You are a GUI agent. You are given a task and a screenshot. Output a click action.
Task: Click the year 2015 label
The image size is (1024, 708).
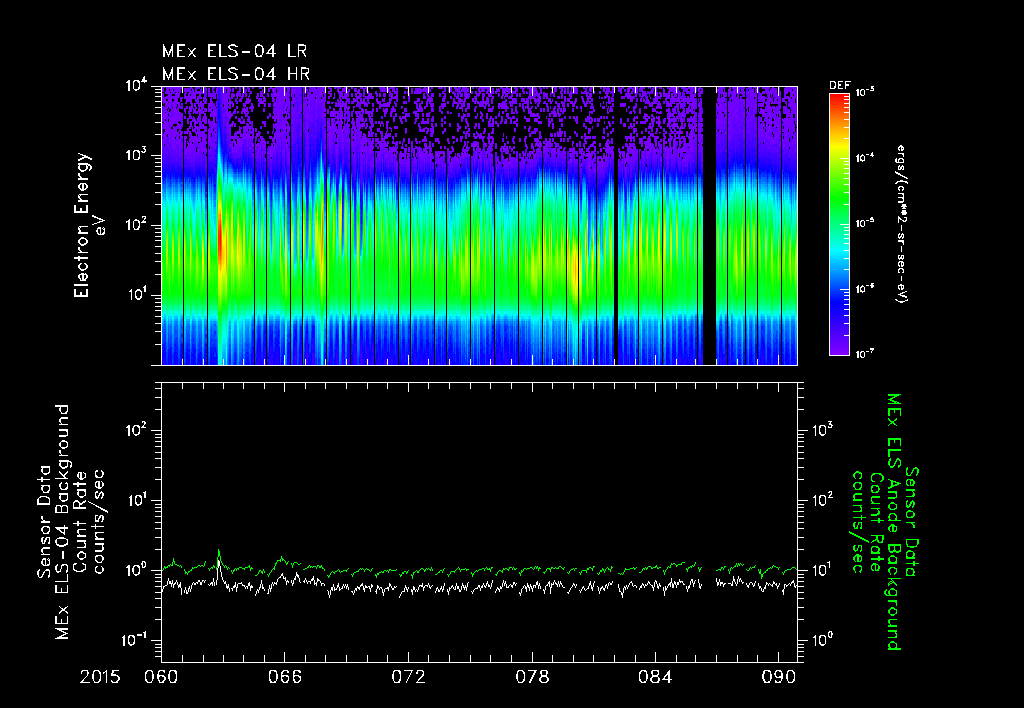(x=100, y=677)
